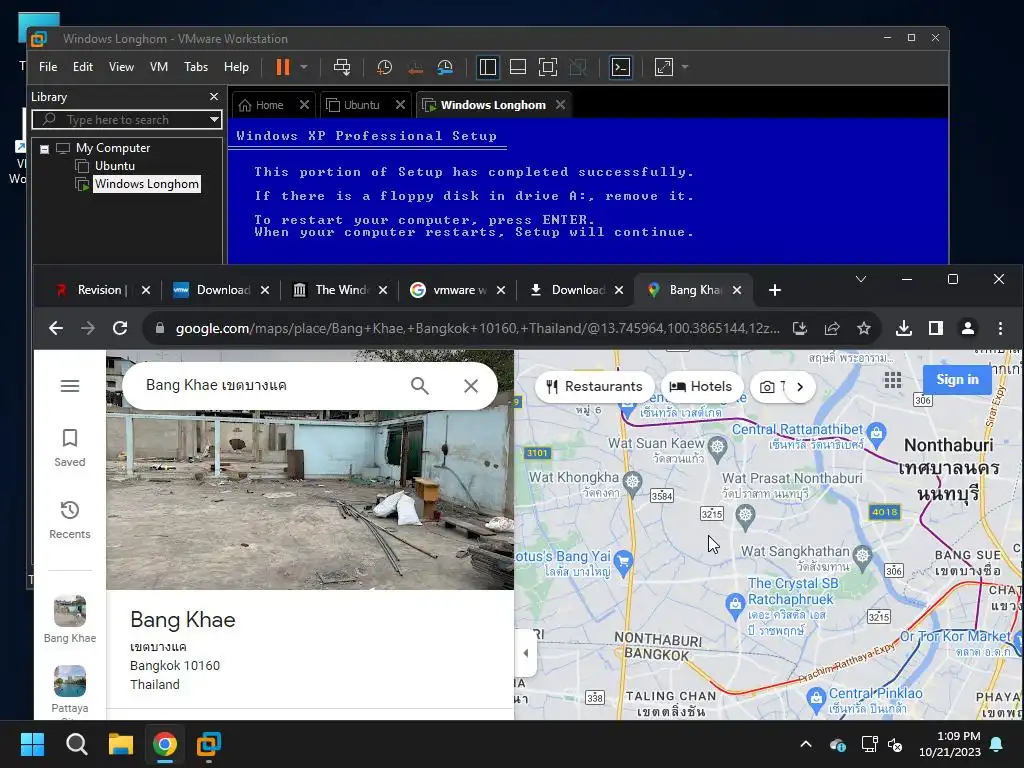
Task: Open the VMware snapshot manager
Action: (445, 67)
